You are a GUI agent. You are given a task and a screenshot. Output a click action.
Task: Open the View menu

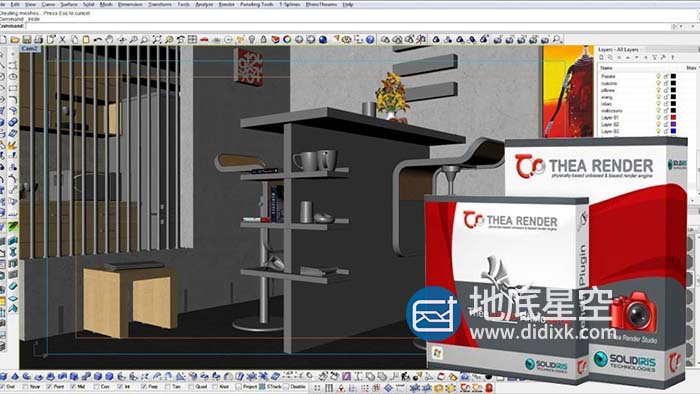coord(30,4)
